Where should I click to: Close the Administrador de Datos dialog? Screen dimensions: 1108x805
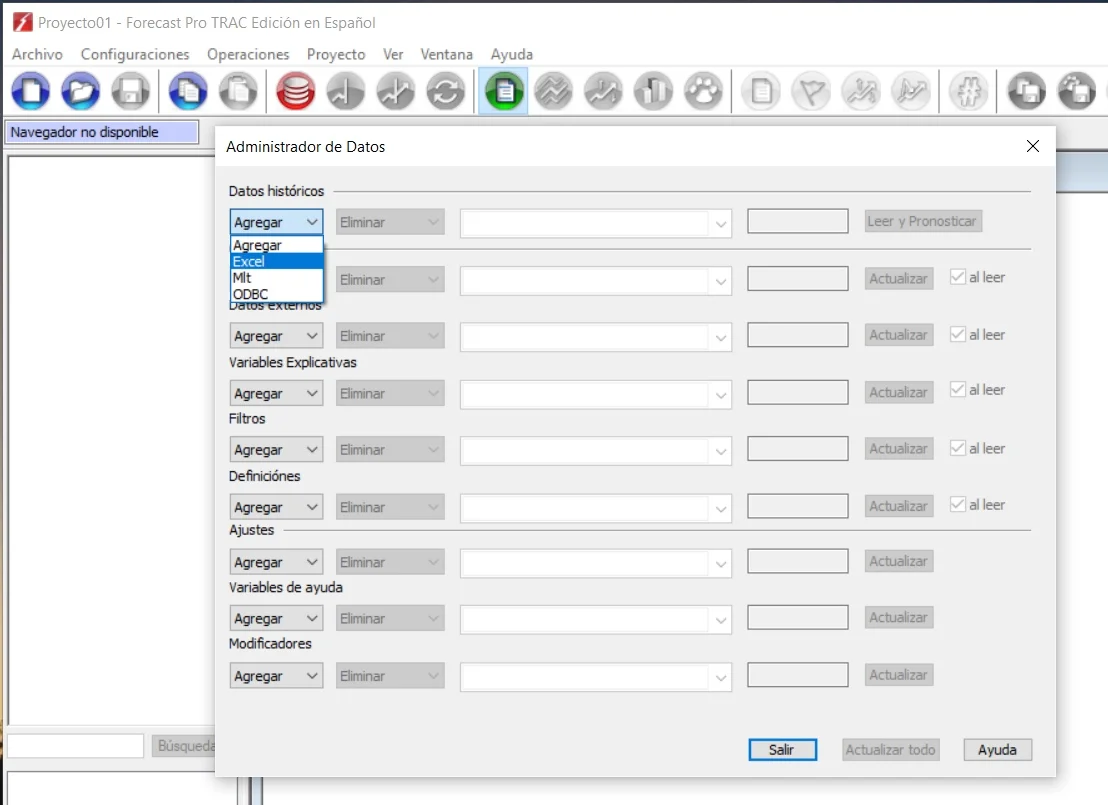tap(1032, 146)
